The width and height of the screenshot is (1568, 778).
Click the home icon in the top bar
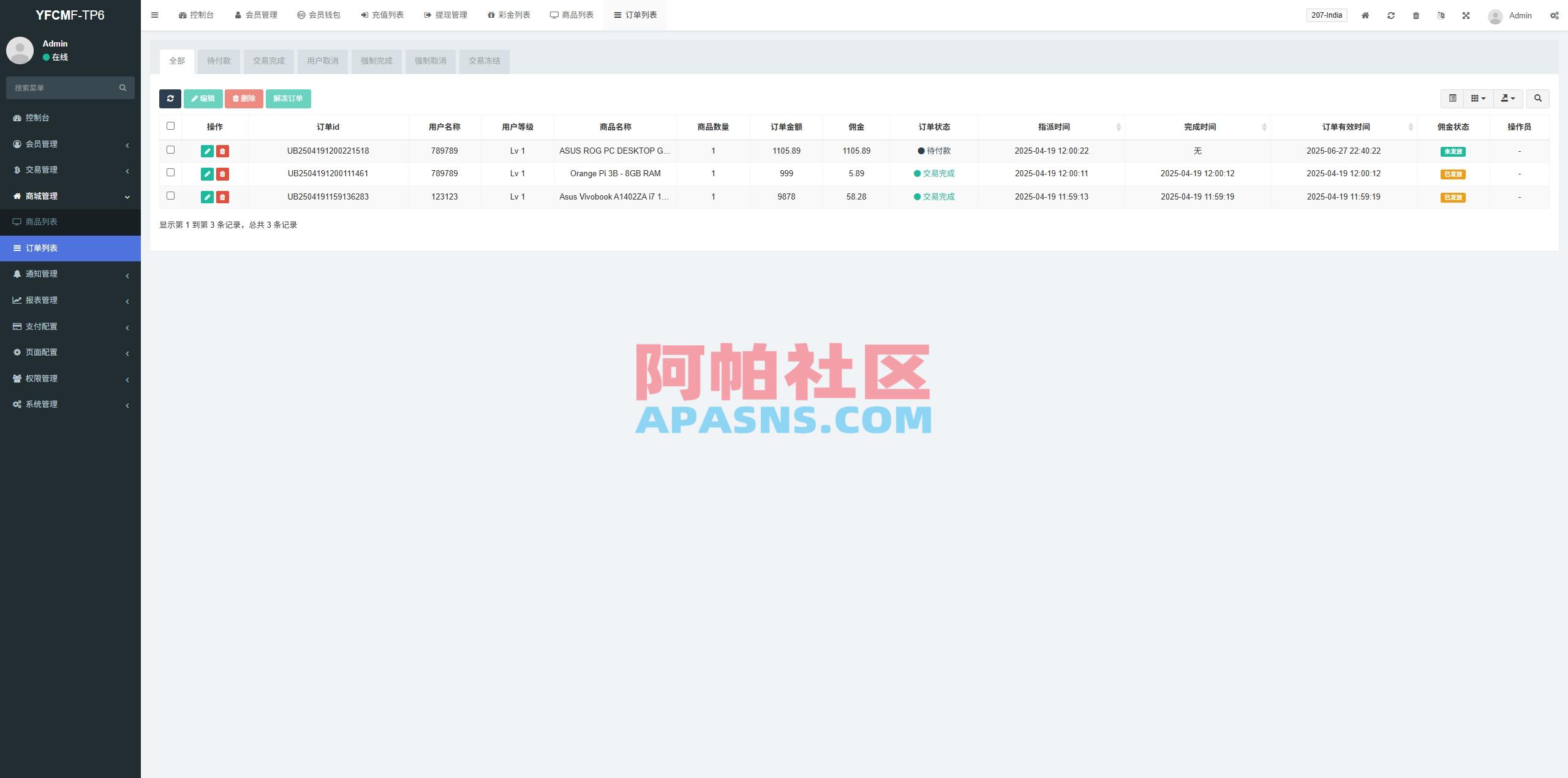(1365, 15)
